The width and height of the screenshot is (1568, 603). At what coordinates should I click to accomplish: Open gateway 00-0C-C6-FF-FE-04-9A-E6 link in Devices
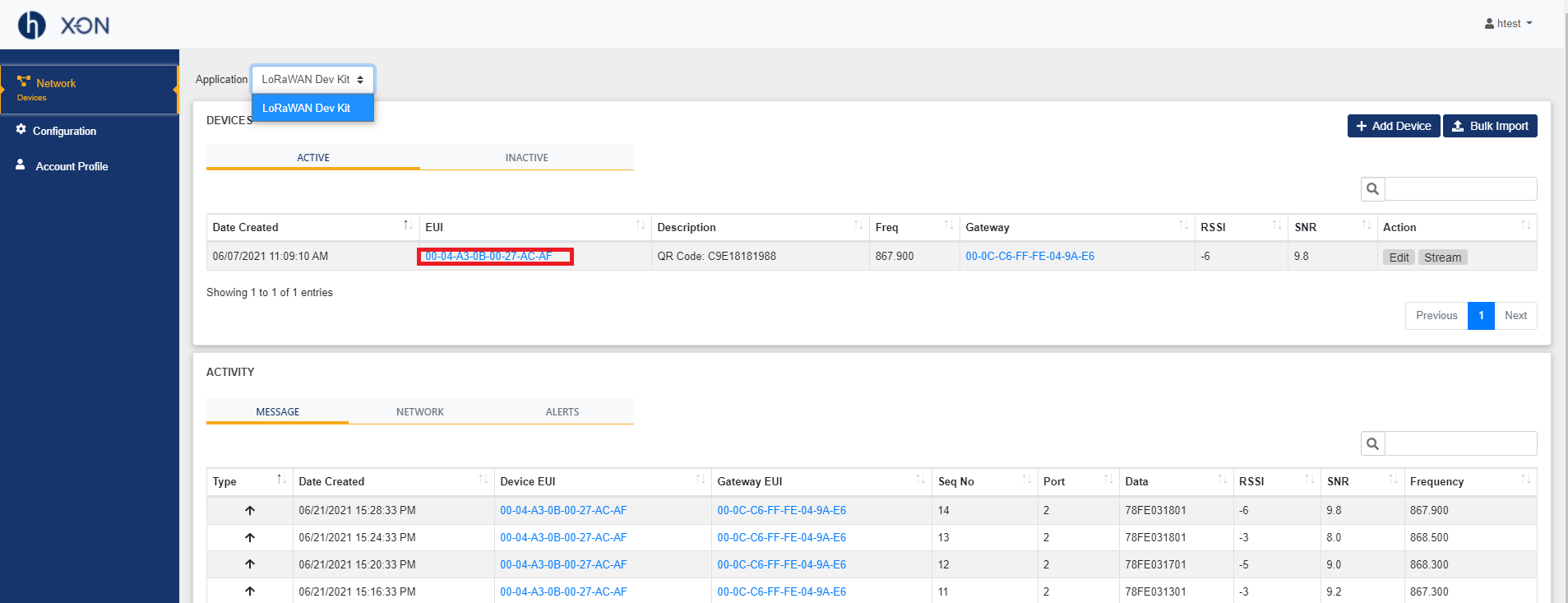1029,256
